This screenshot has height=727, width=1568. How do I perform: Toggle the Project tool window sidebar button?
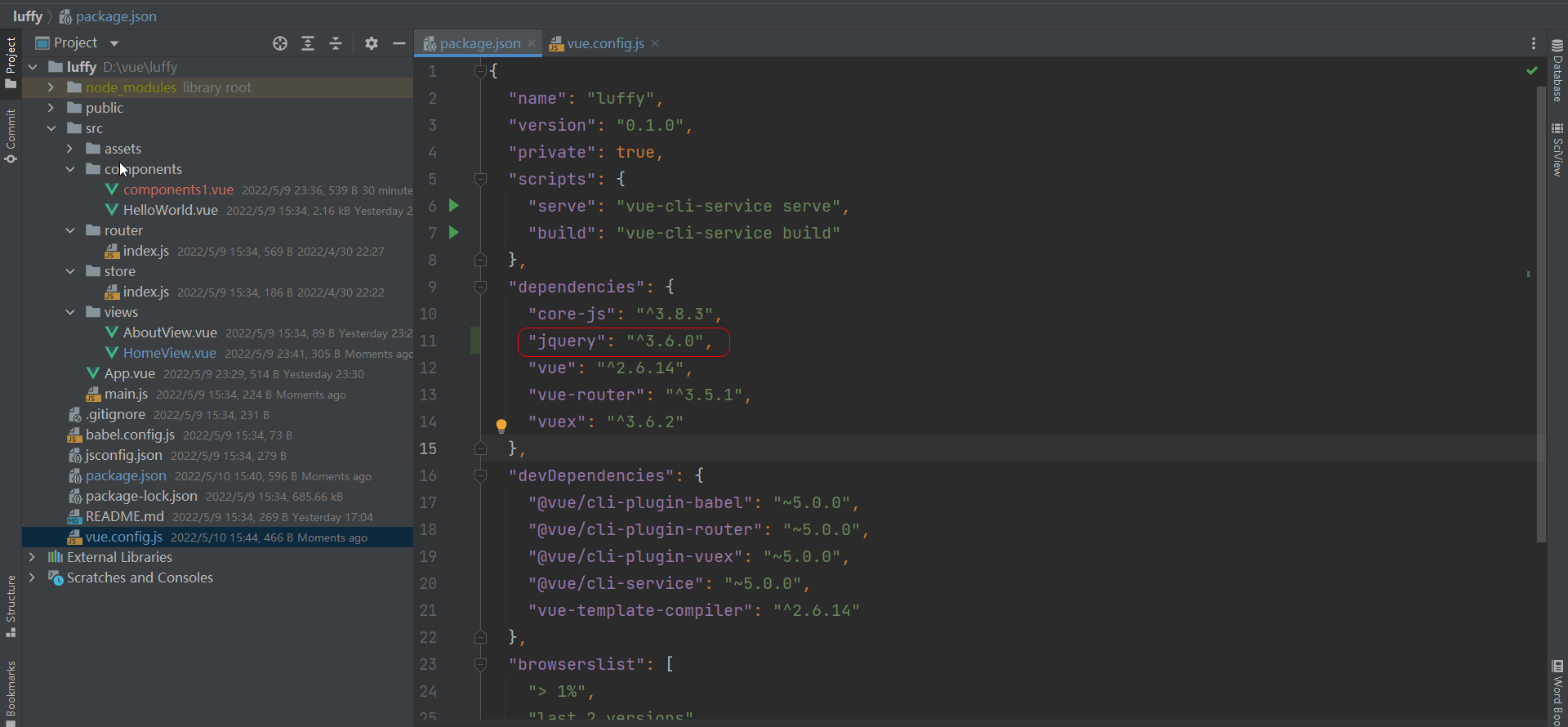pos(11,62)
